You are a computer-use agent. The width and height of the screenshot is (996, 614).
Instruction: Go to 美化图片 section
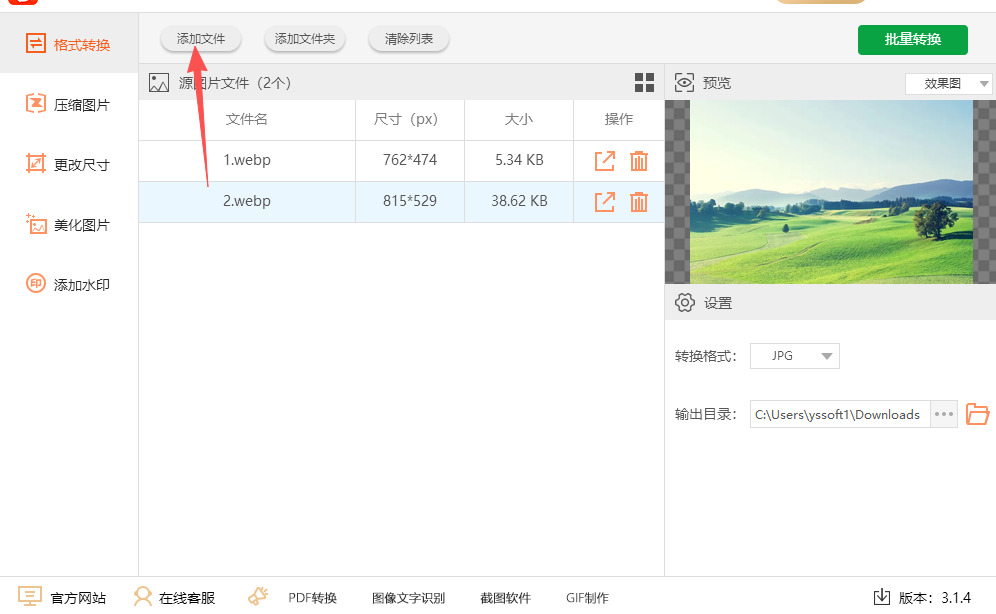tap(68, 225)
